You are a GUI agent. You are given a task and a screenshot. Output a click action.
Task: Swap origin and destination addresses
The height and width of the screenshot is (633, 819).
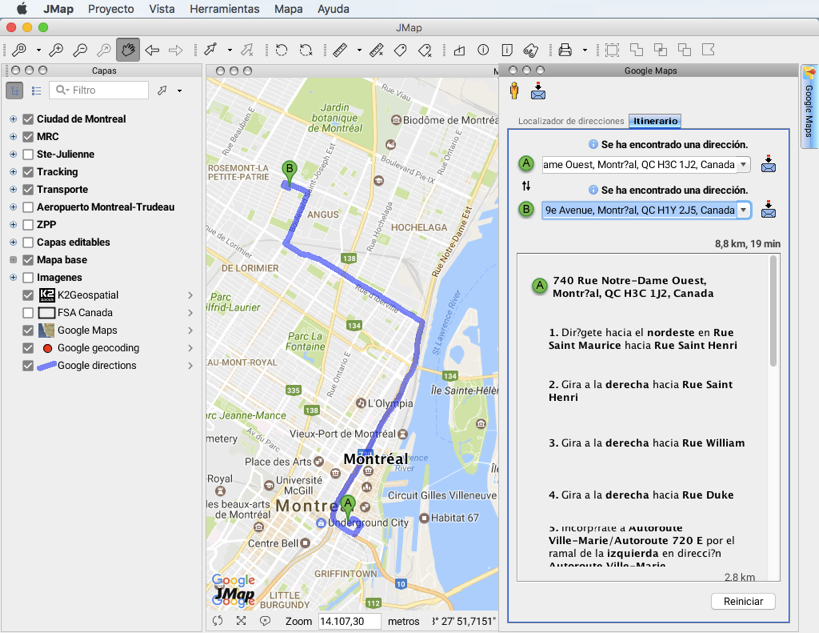(526, 186)
